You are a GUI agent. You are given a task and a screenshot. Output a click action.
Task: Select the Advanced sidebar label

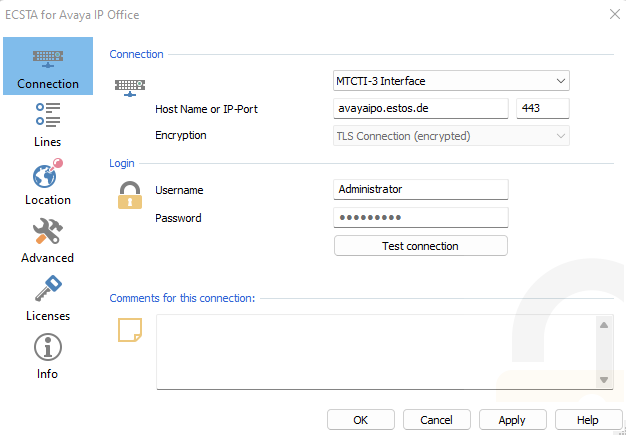(48, 258)
